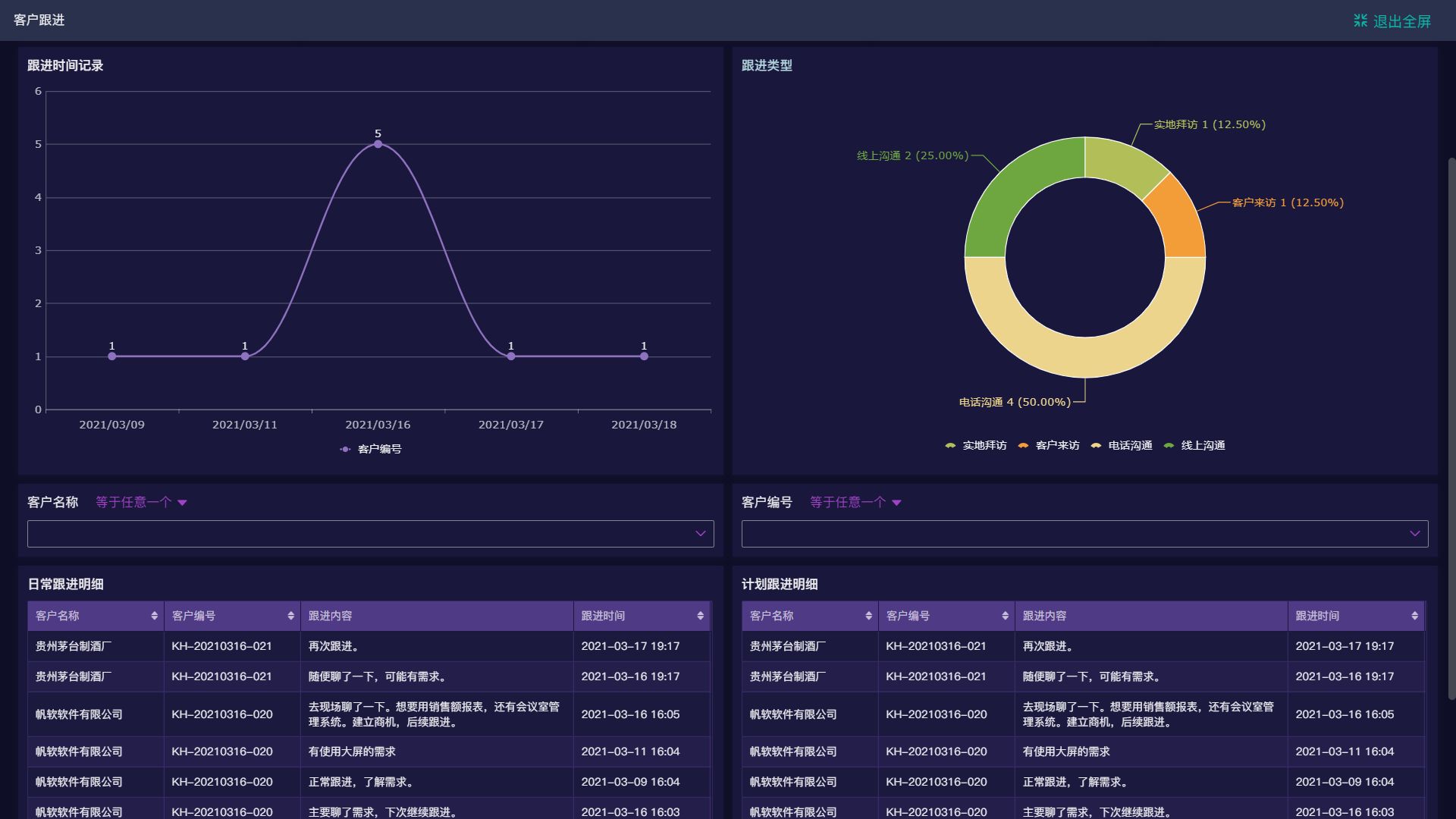Sort plan table by 跟进时间 column
Image resolution: width=1456 pixels, height=819 pixels.
pos(1414,616)
